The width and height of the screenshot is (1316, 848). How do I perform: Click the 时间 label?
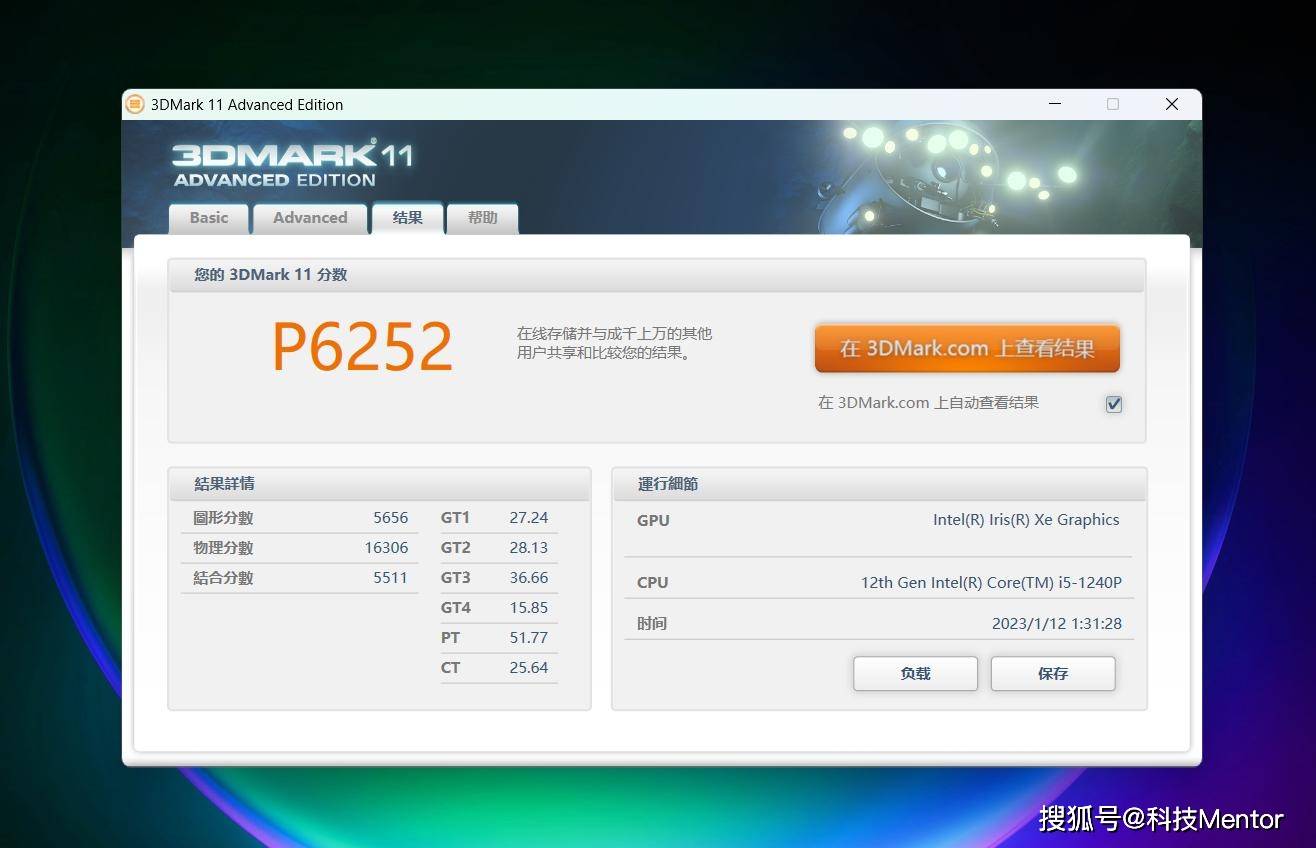coord(651,624)
